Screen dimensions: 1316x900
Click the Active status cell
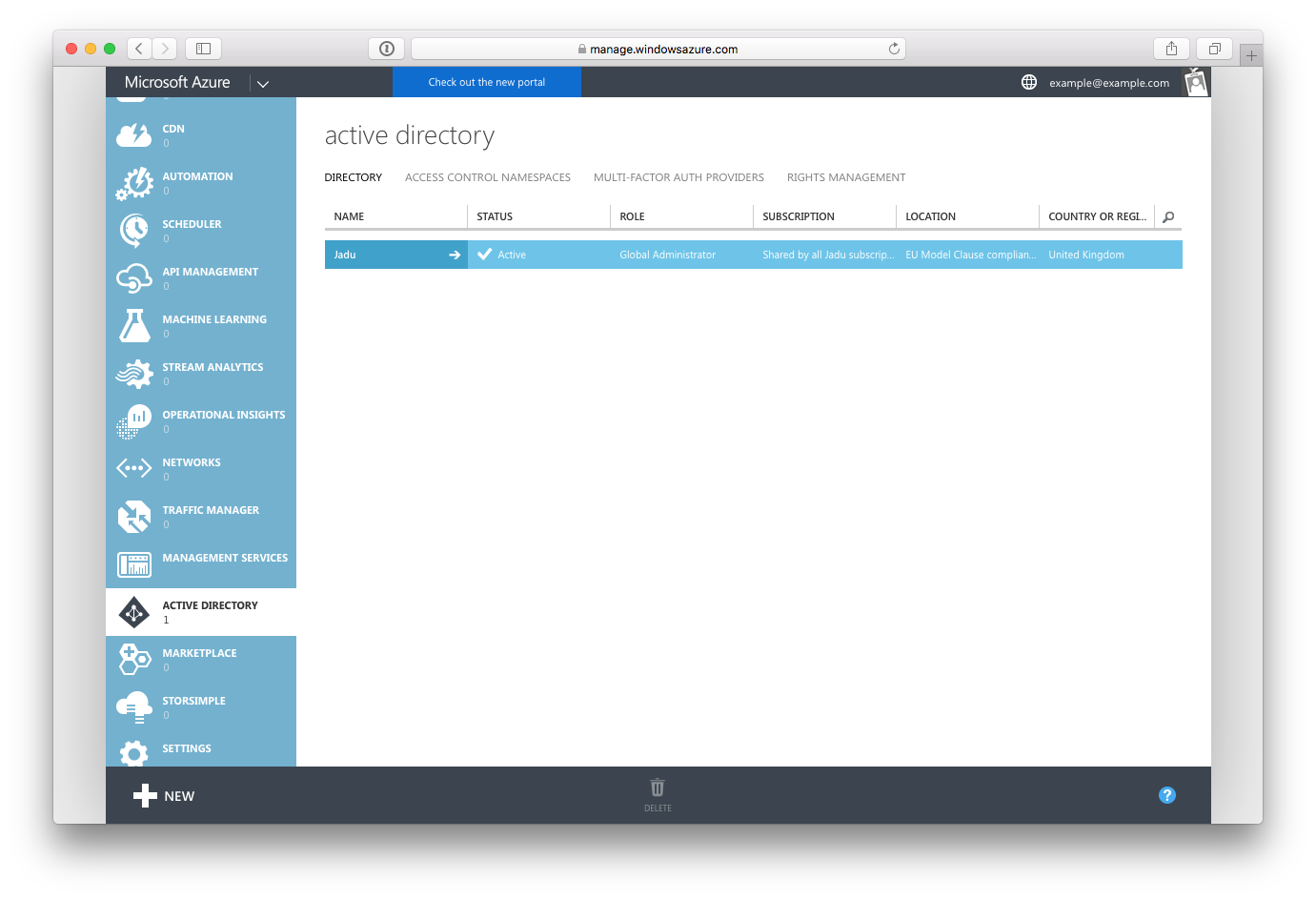538,255
